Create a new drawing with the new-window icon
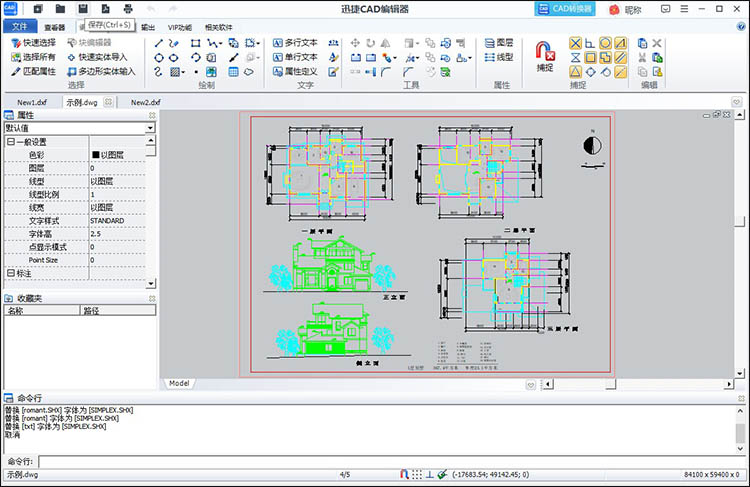The height and width of the screenshot is (487, 750). (x=38, y=9)
